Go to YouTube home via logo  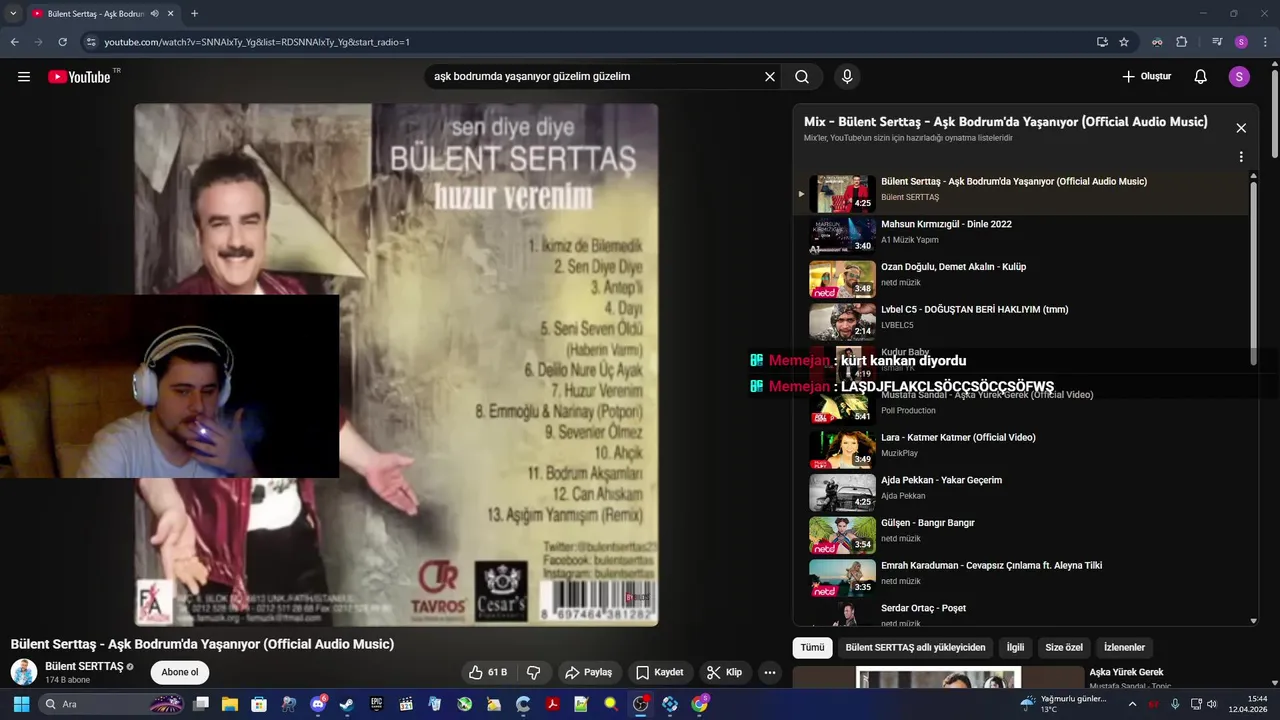tap(79, 77)
